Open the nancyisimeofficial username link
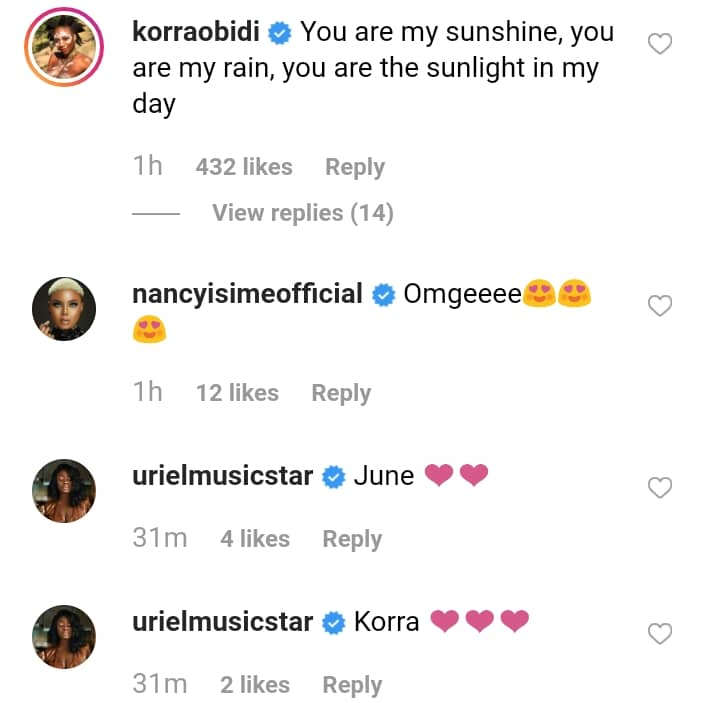720x703 pixels. coord(247,294)
